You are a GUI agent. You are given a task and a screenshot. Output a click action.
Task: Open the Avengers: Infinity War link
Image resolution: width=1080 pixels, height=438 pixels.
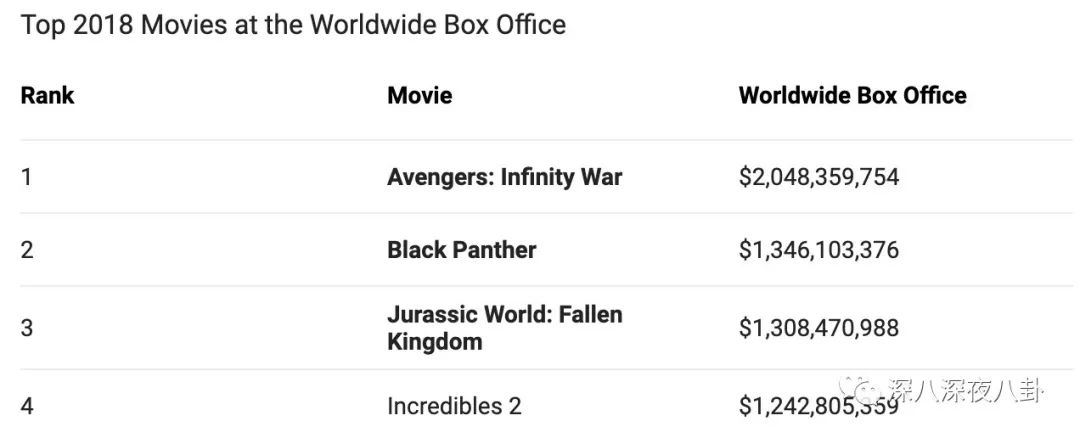(x=504, y=177)
